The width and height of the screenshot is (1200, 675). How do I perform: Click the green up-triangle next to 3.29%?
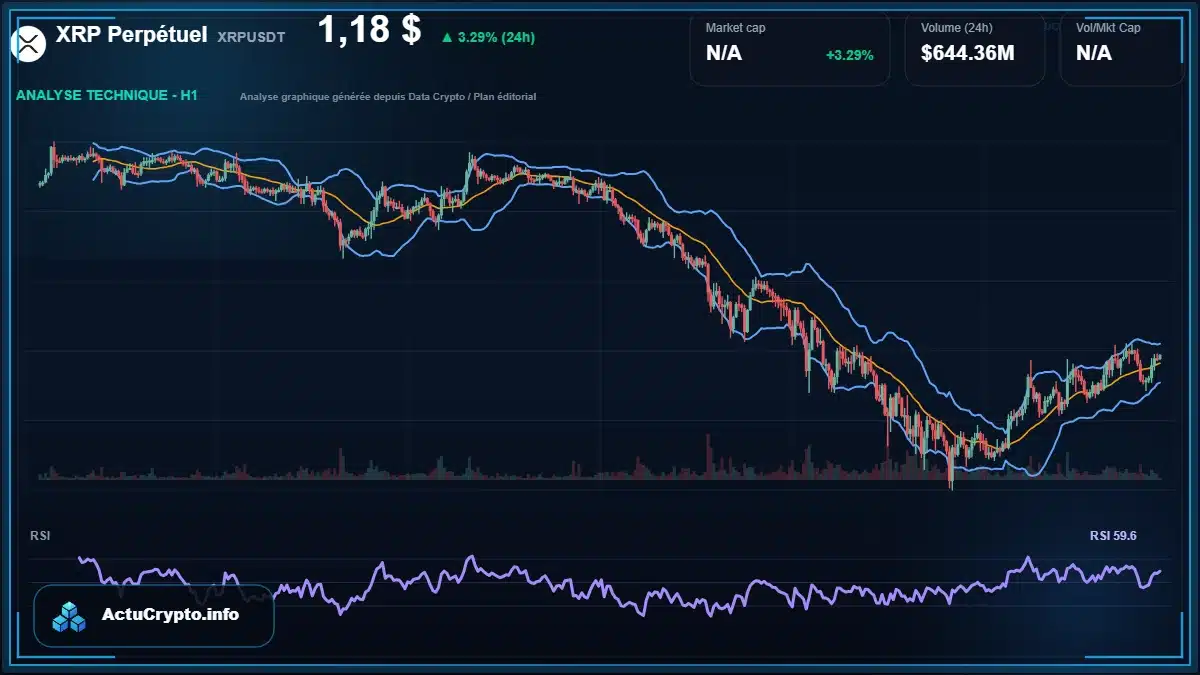tap(446, 38)
